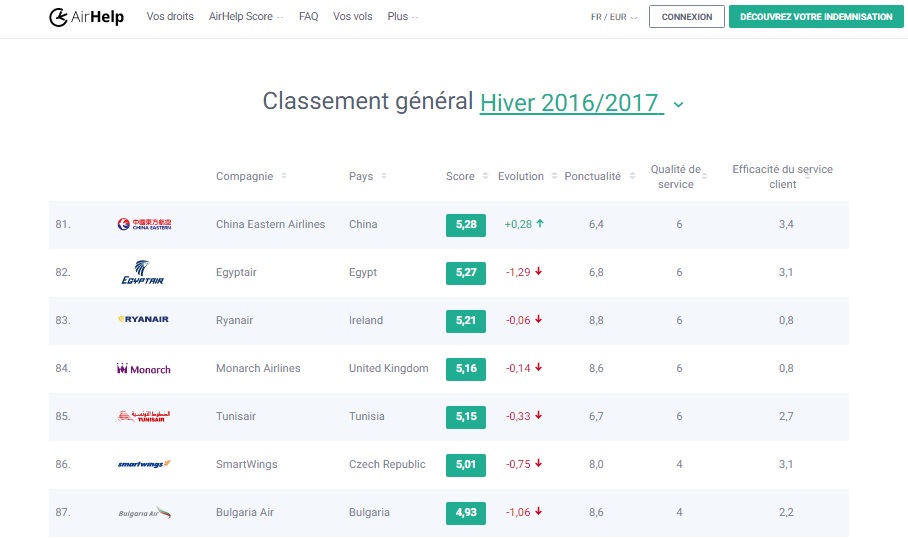The width and height of the screenshot is (908, 539).
Task: Click red down arrow for Bulgaria Air
Action: pos(539,512)
